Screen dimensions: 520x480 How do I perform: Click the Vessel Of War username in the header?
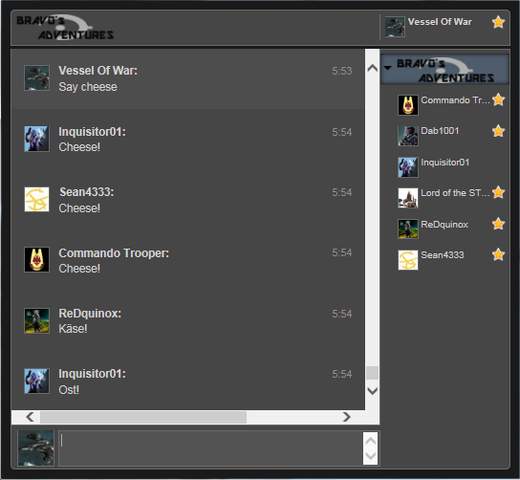coord(440,22)
